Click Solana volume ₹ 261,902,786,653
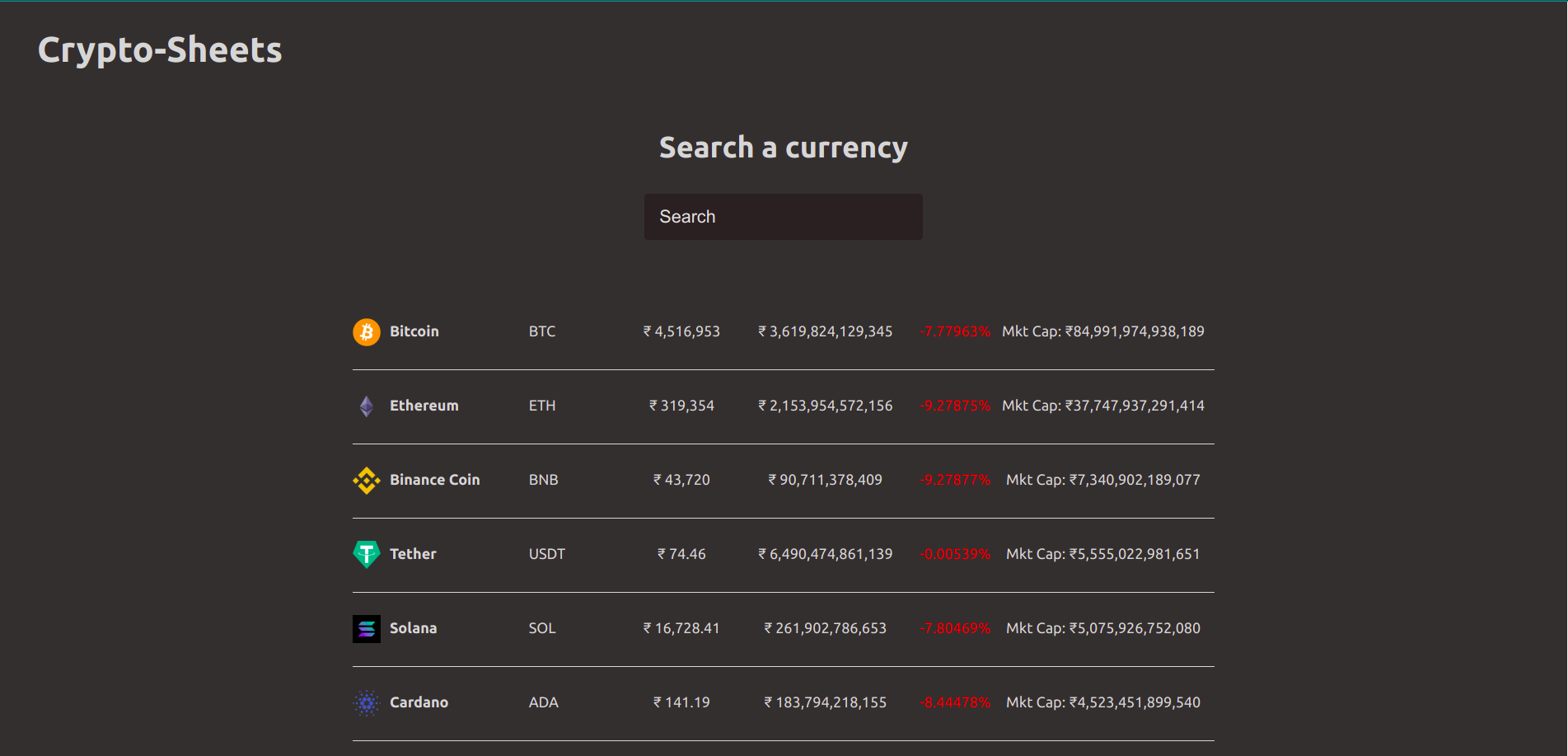The height and width of the screenshot is (756, 1568). pos(826,628)
